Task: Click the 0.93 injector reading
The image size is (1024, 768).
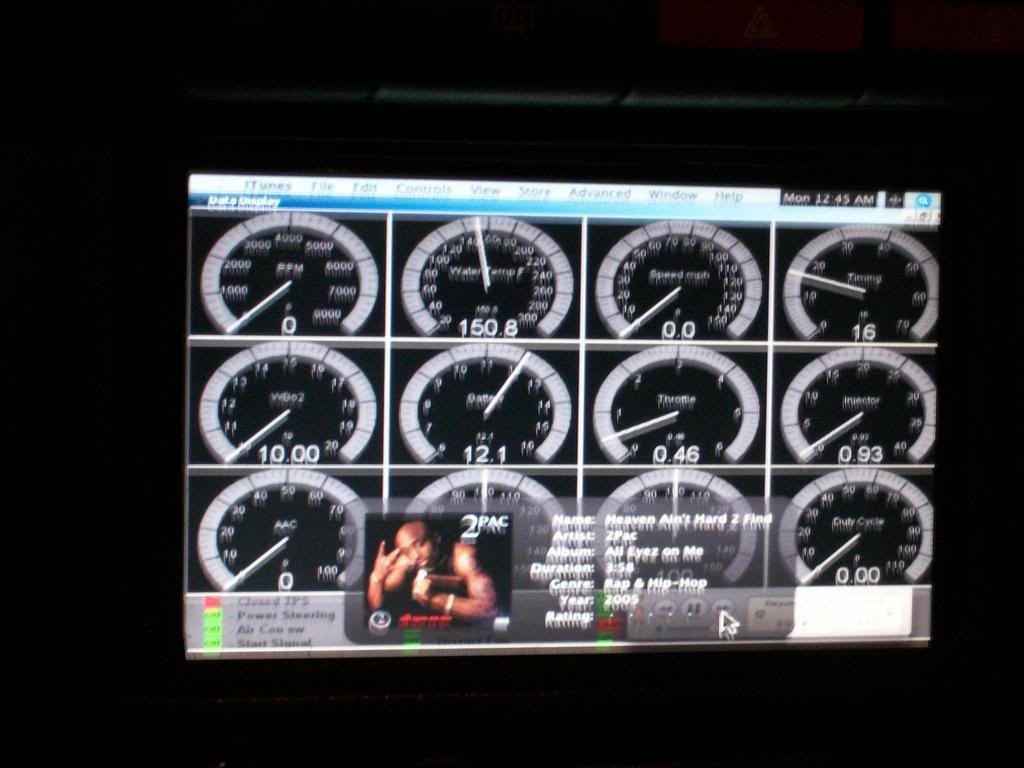Action: coord(861,454)
